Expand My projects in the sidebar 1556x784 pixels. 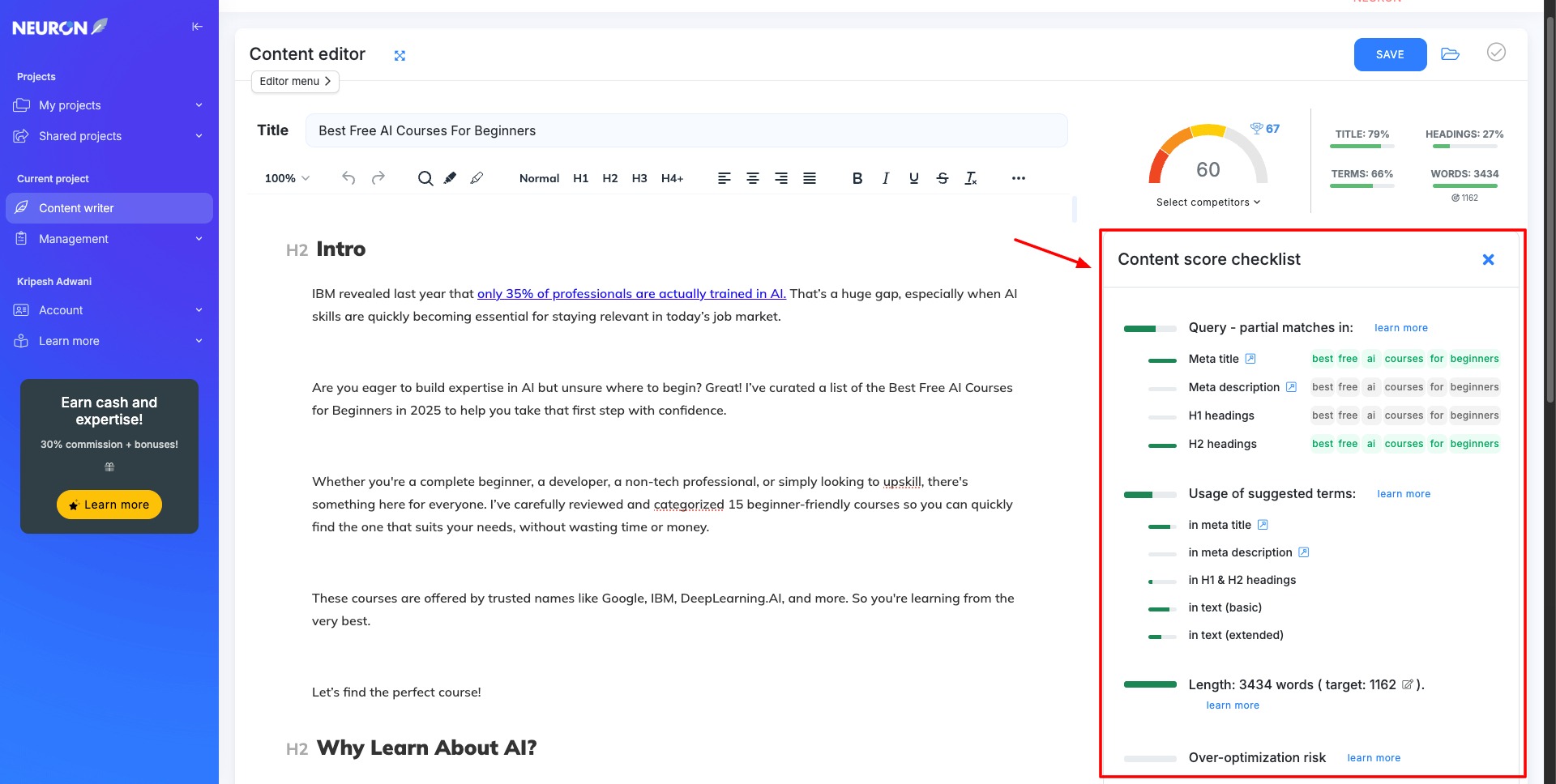point(109,105)
